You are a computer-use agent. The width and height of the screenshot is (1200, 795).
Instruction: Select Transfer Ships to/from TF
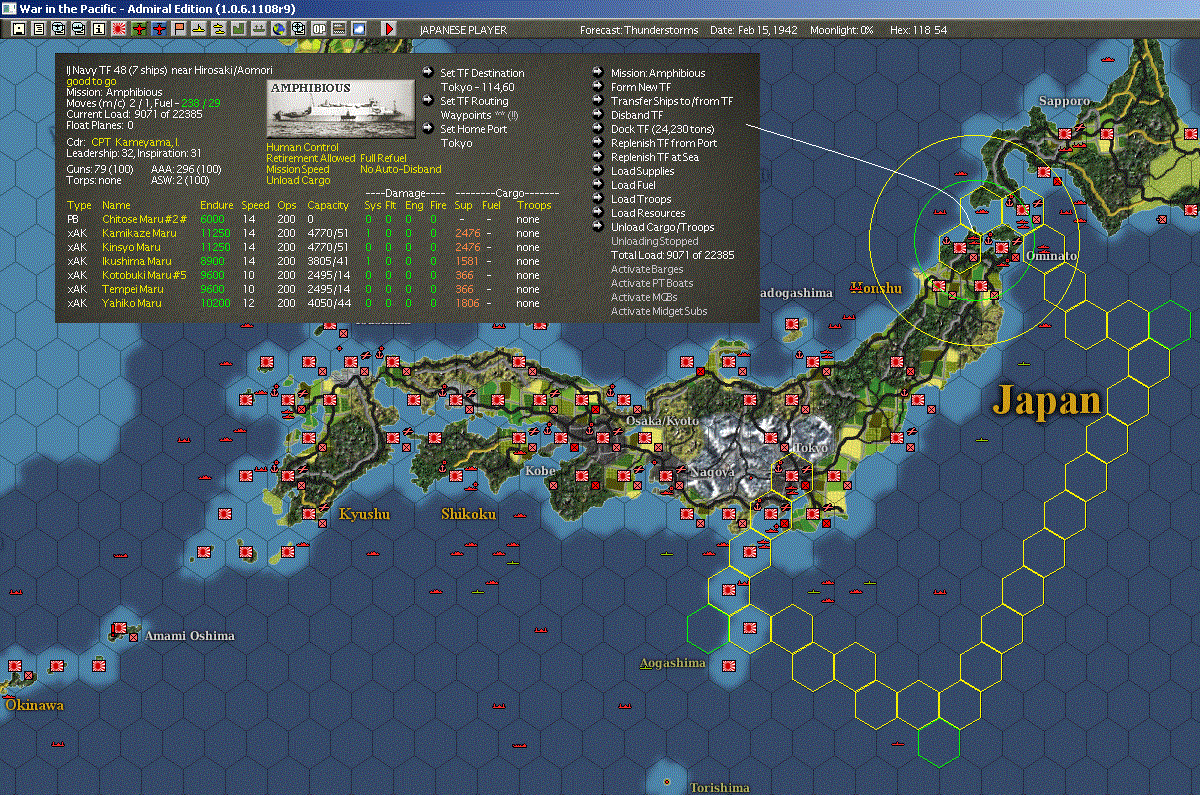671,101
